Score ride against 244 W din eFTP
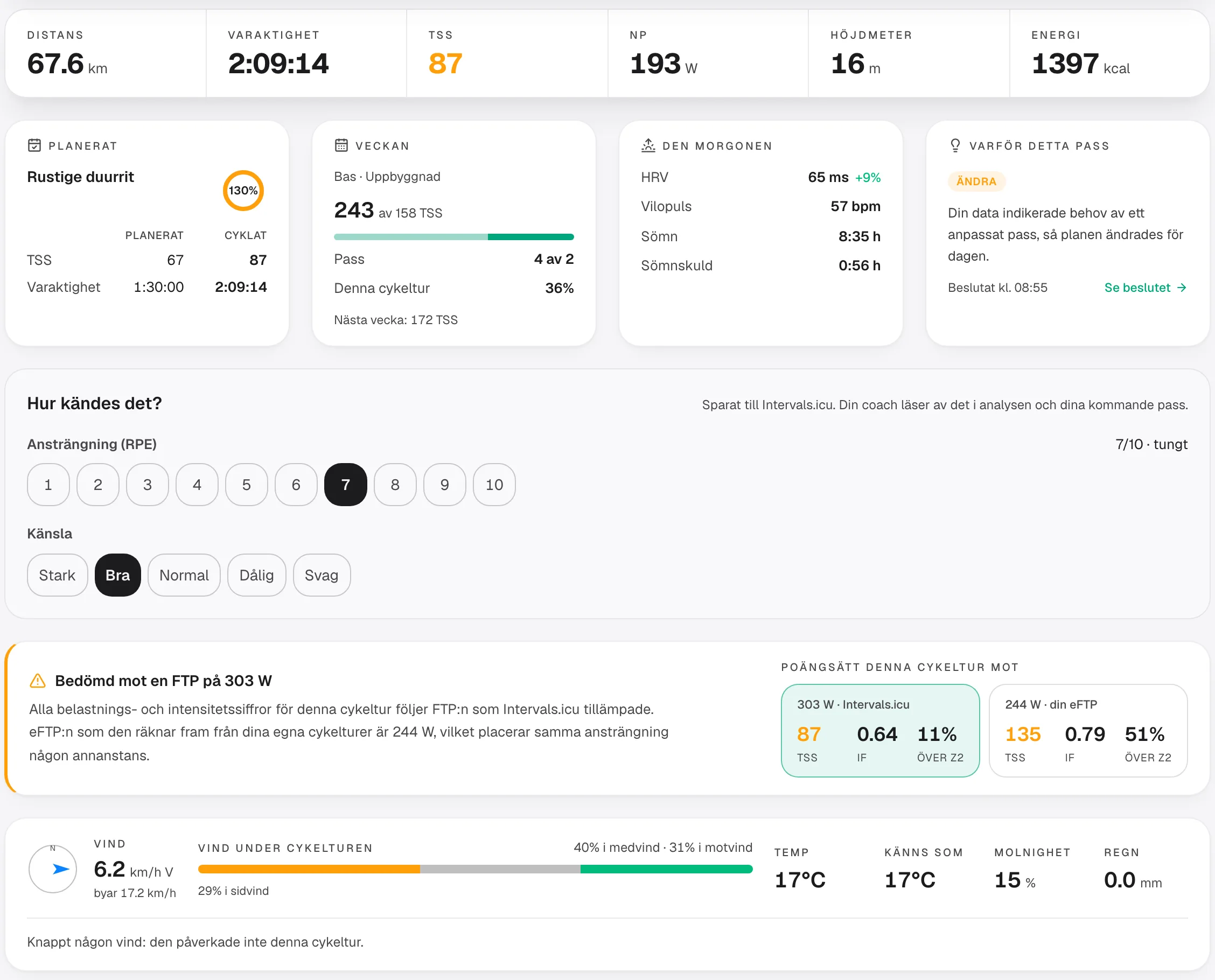1215x980 pixels. coord(1088,731)
